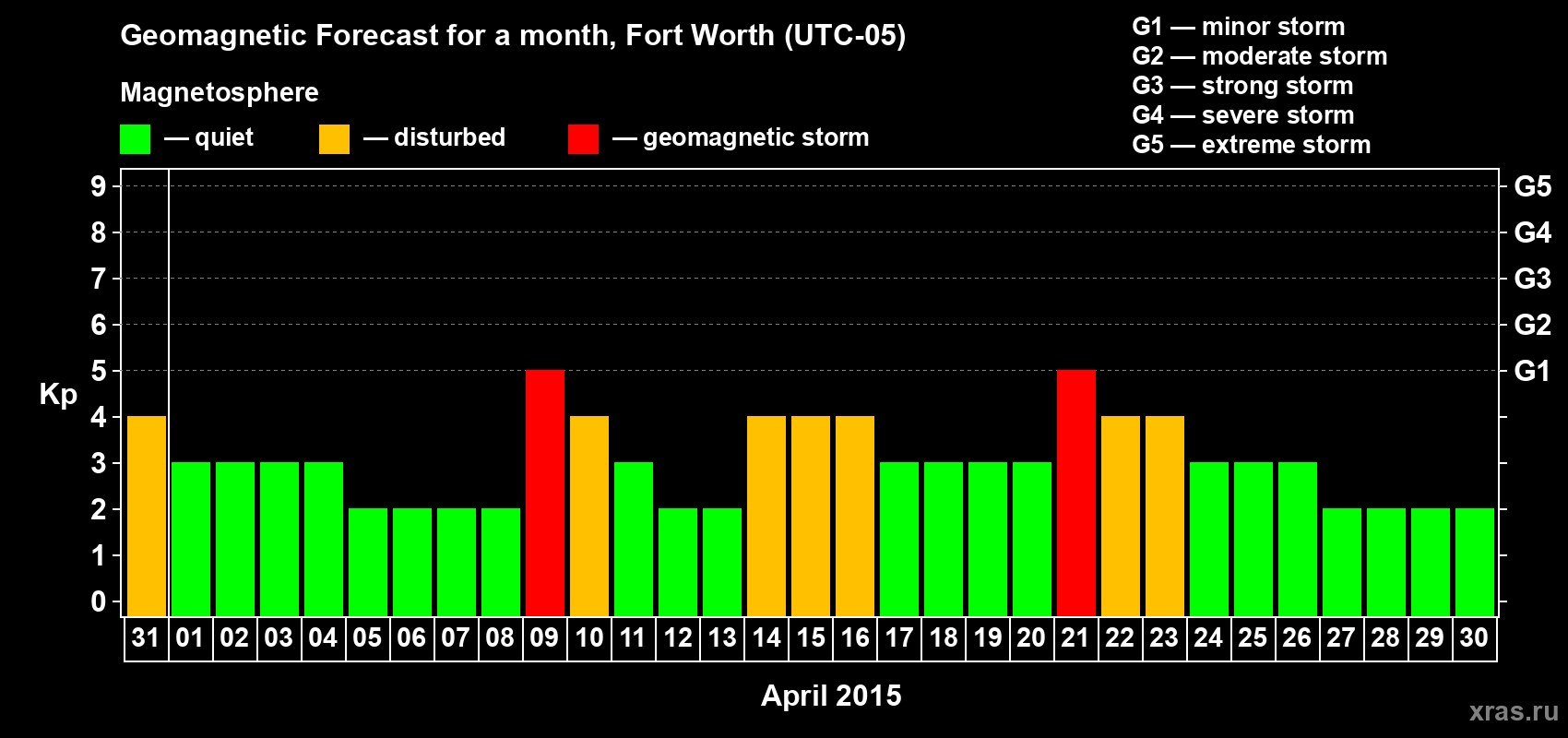Click date label "27" on the axis
1568x738 pixels.
1341,637
